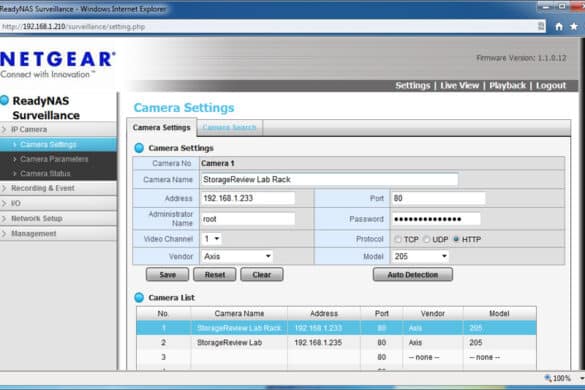Screen dimensions: 585x390
Task: Open Live View in top navigation
Action: pos(459,85)
